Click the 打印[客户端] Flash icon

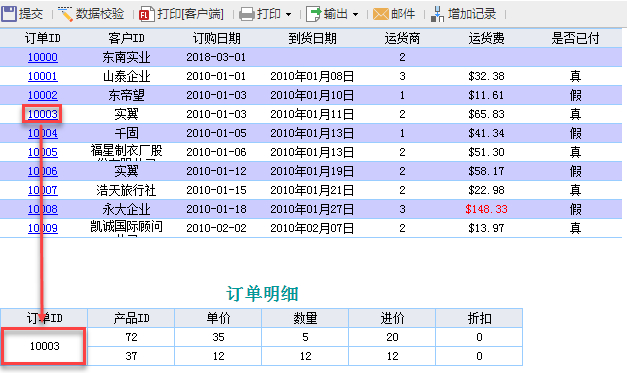146,14
